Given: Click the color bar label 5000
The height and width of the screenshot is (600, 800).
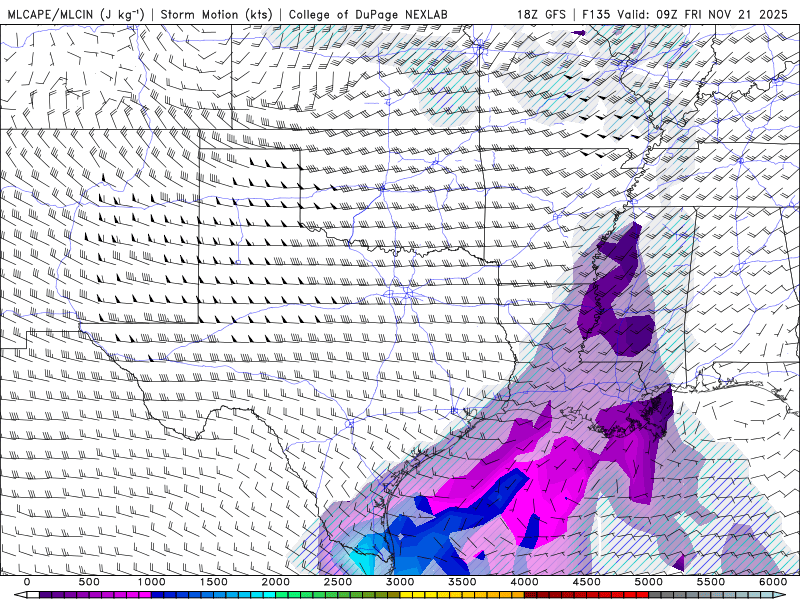Looking at the screenshot, I should [649, 582].
